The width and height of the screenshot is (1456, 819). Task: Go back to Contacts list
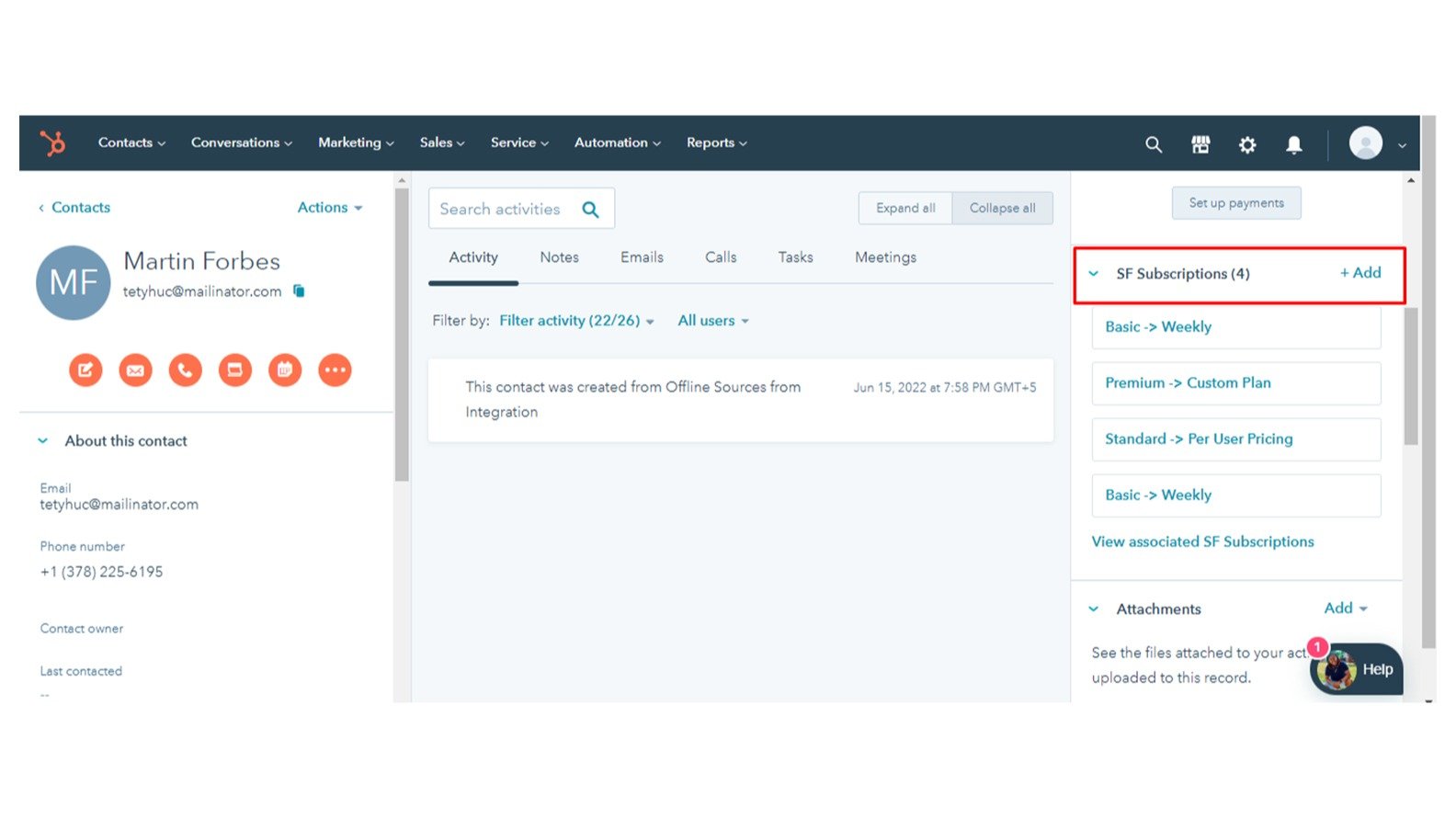[74, 208]
